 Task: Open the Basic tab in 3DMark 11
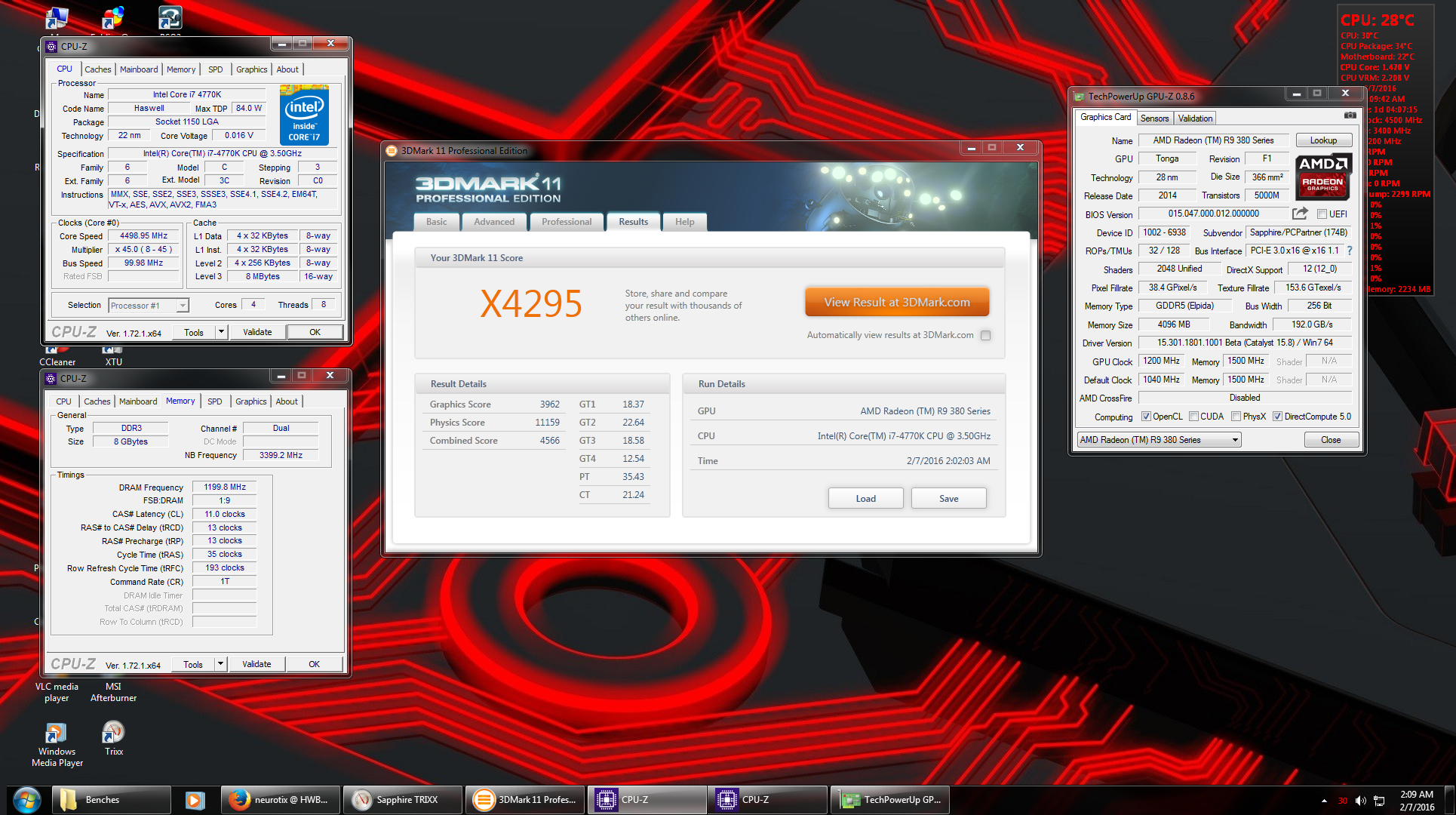click(x=436, y=222)
